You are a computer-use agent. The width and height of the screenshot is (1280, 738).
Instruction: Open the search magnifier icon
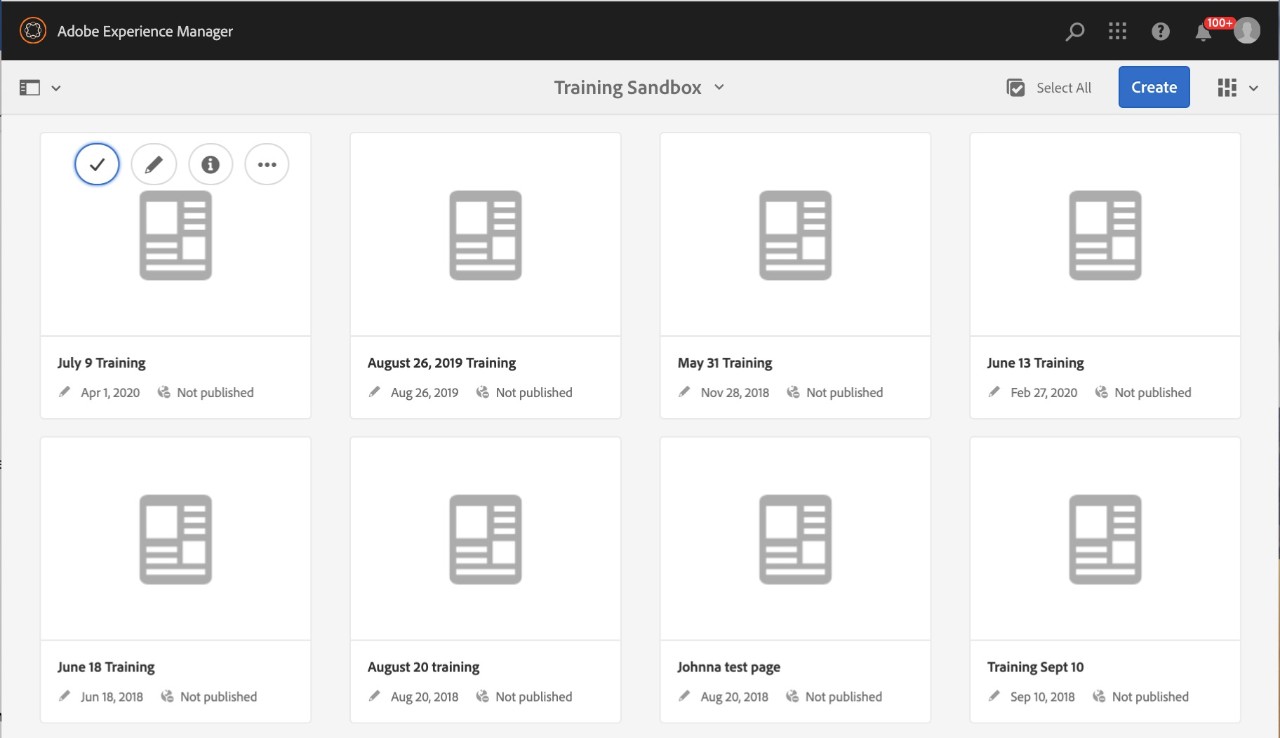(x=1075, y=32)
